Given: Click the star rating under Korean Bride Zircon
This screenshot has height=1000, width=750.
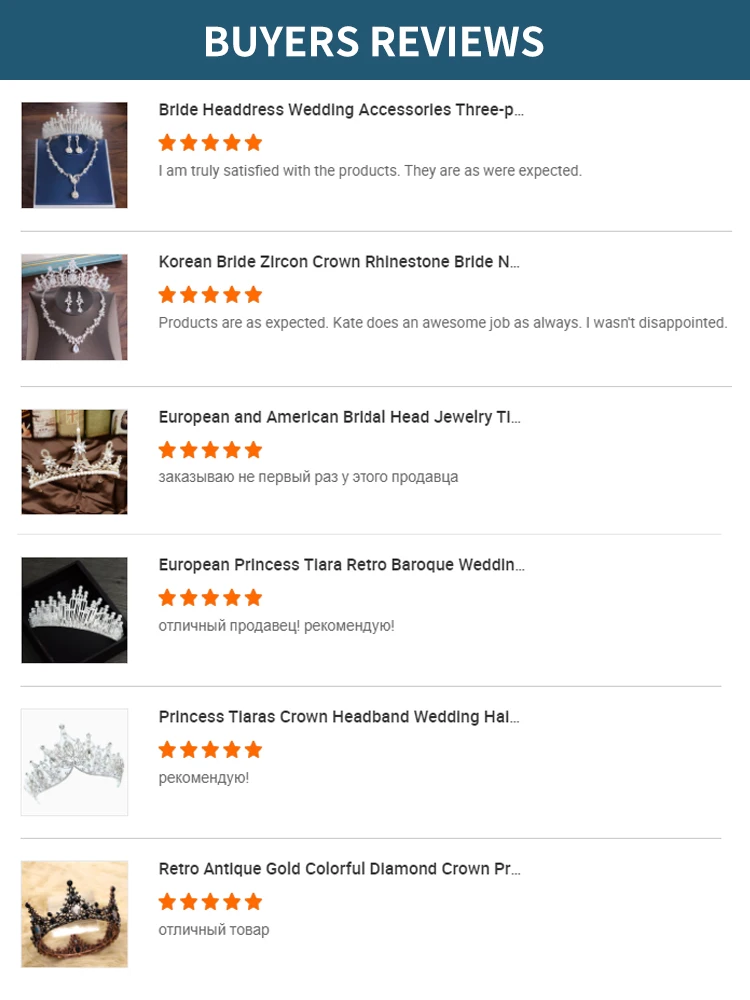Looking at the screenshot, I should (210, 294).
